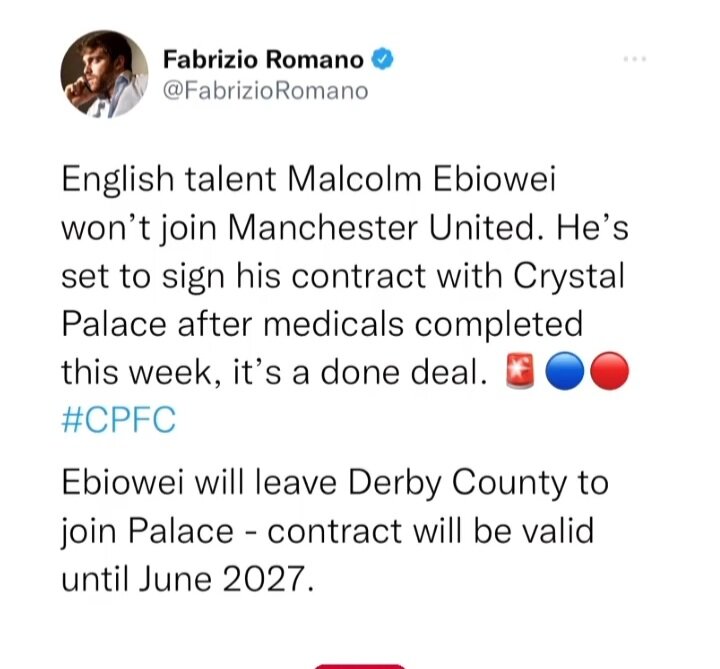The image size is (720, 669).
Task: Open the @FabrizioRomano handle
Action: coord(265,91)
